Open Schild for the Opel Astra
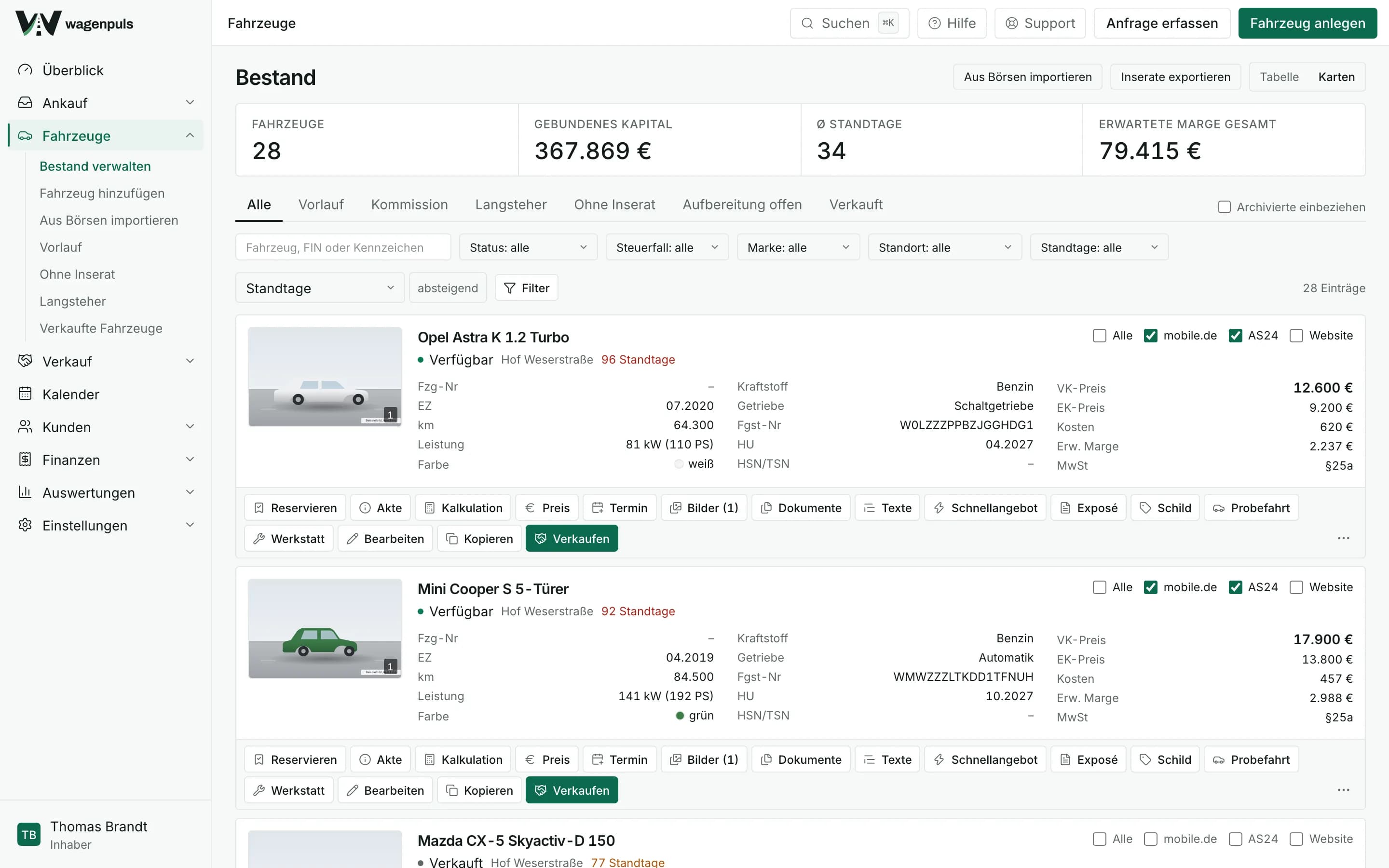This screenshot has width=1389, height=868. click(x=1165, y=507)
